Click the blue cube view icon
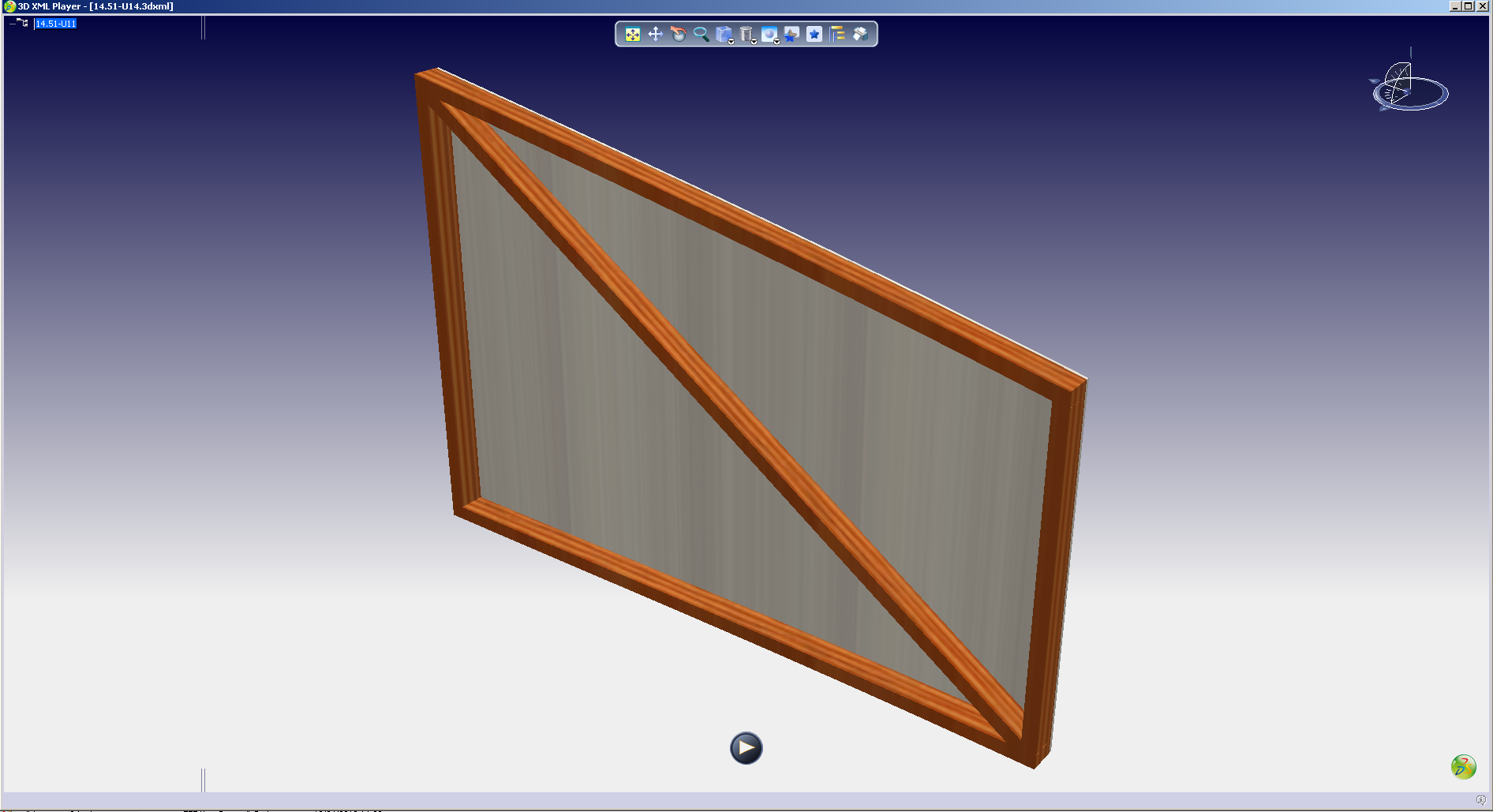The width and height of the screenshot is (1493, 812). tap(722, 34)
